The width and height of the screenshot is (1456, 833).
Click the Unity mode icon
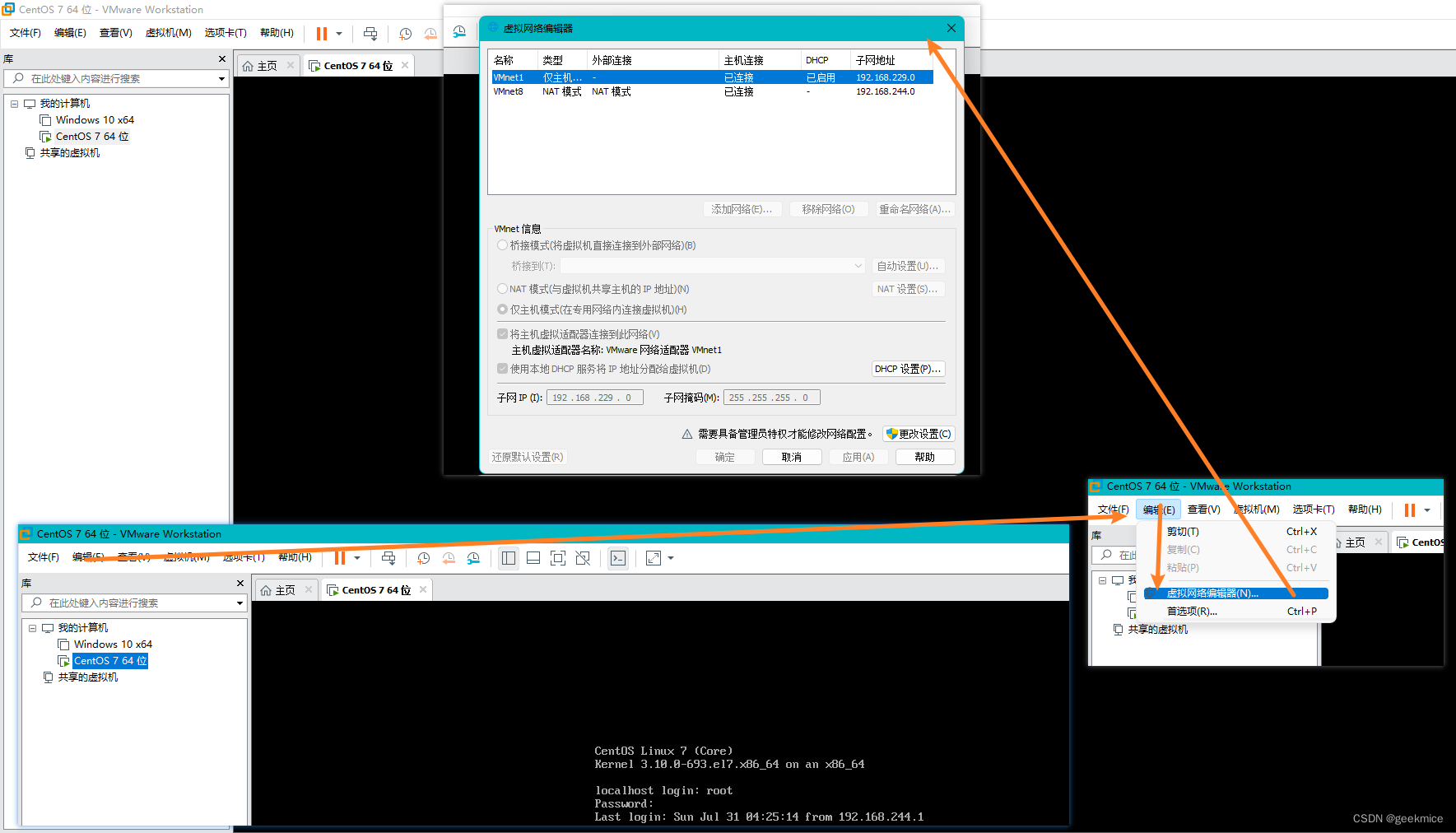coord(583,558)
